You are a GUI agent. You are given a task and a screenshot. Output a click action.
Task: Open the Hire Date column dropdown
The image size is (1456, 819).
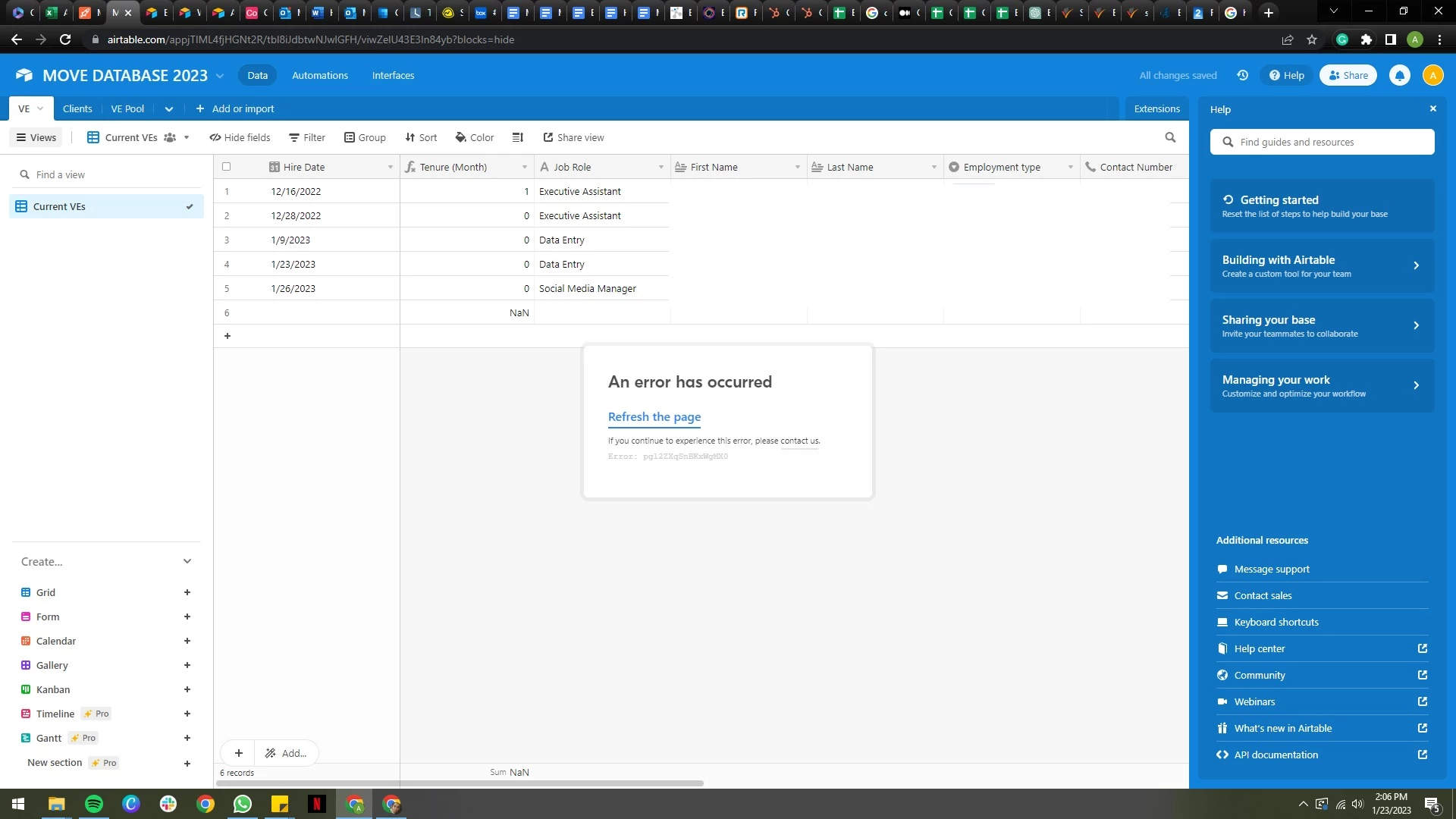[x=390, y=167]
